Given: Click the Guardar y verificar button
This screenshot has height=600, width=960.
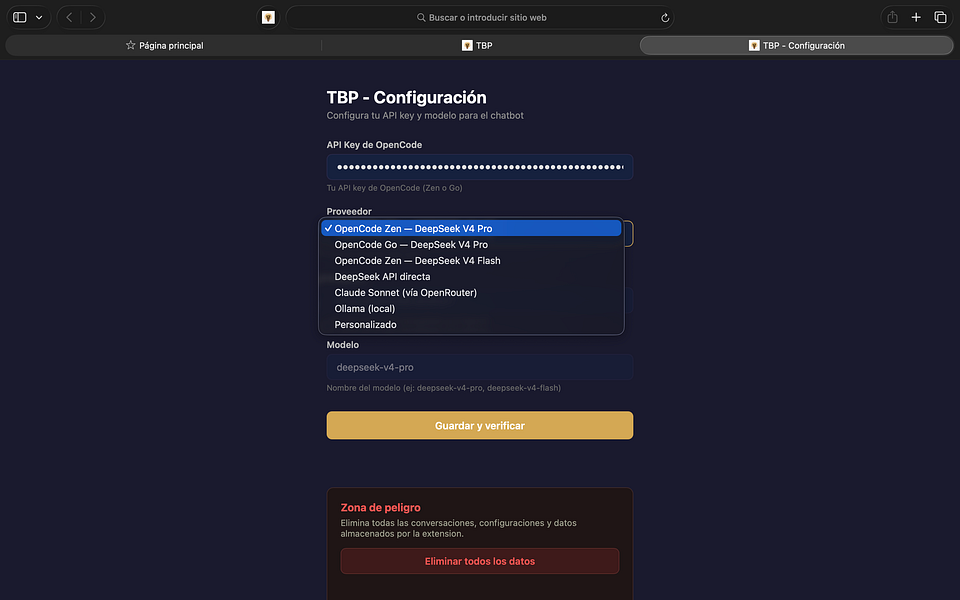Looking at the screenshot, I should pos(480,426).
